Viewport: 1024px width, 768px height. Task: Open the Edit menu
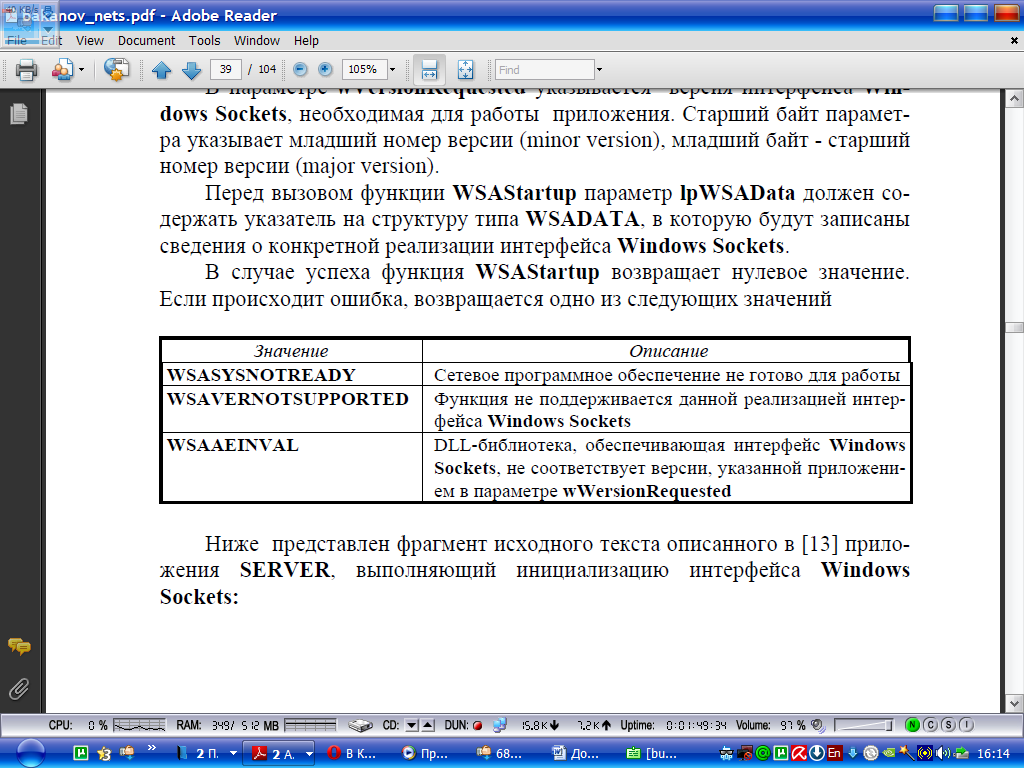(x=52, y=40)
